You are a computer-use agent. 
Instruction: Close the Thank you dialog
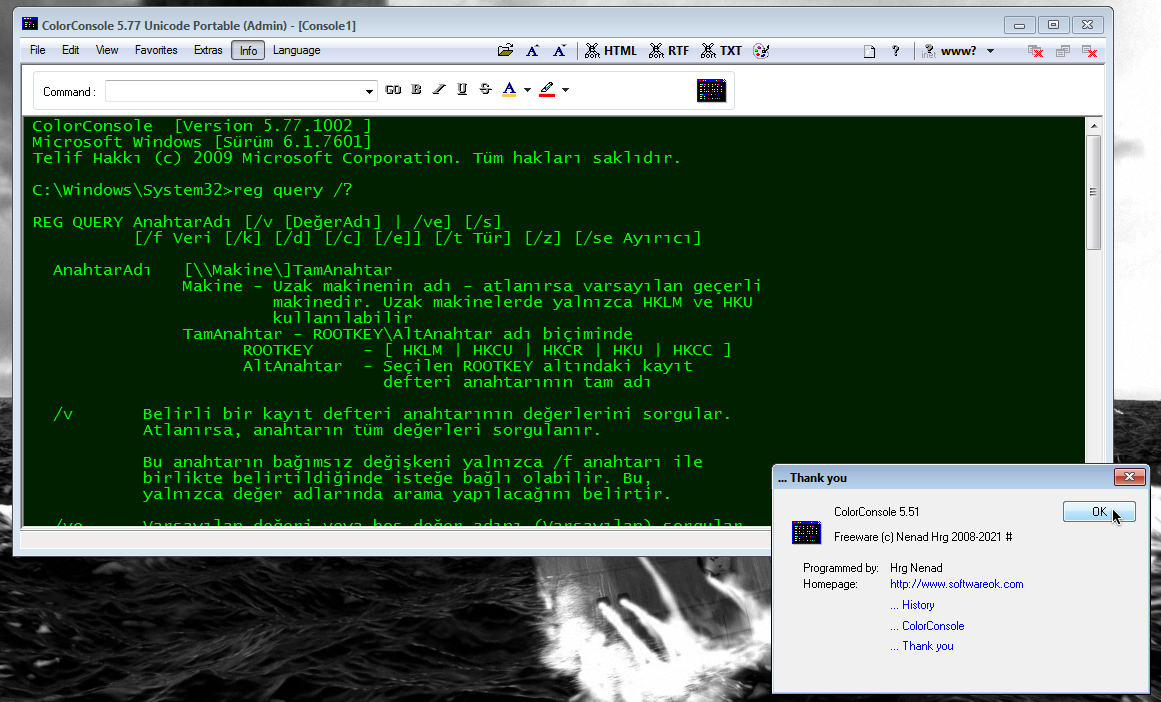[1129, 477]
